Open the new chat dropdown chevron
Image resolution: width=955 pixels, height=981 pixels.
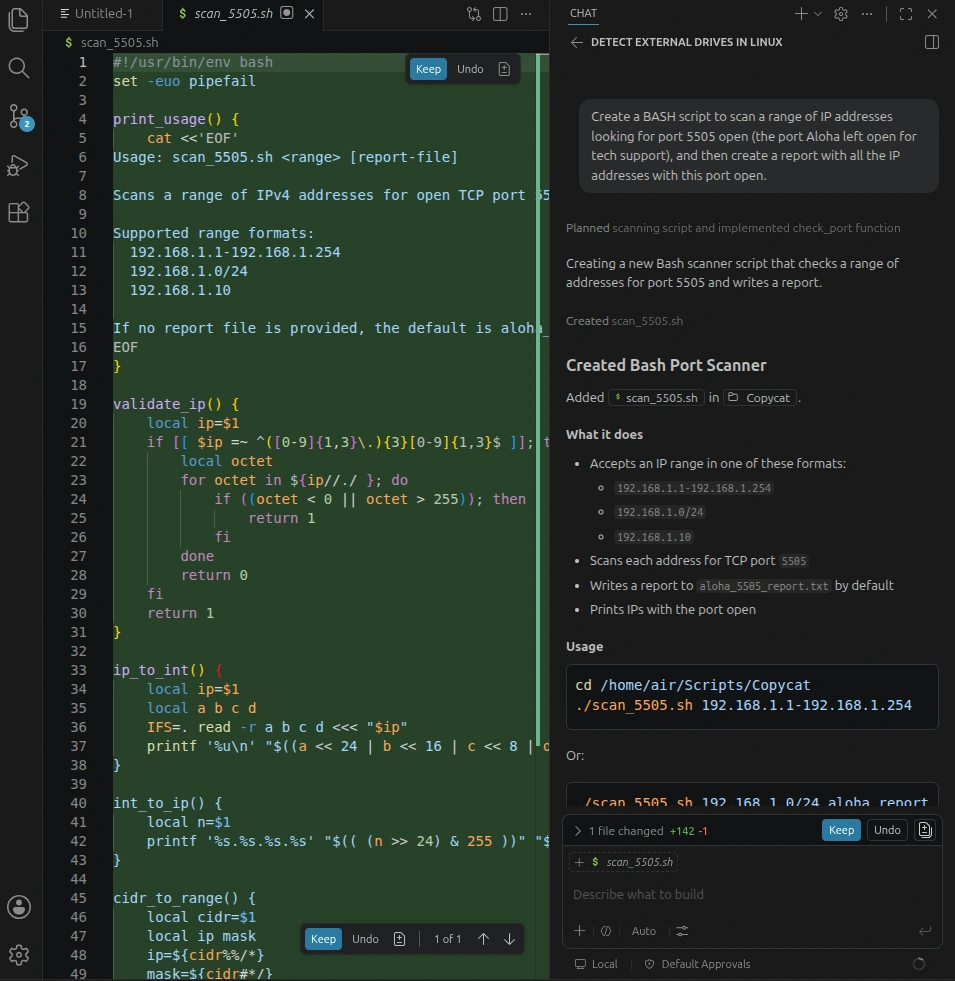click(817, 14)
